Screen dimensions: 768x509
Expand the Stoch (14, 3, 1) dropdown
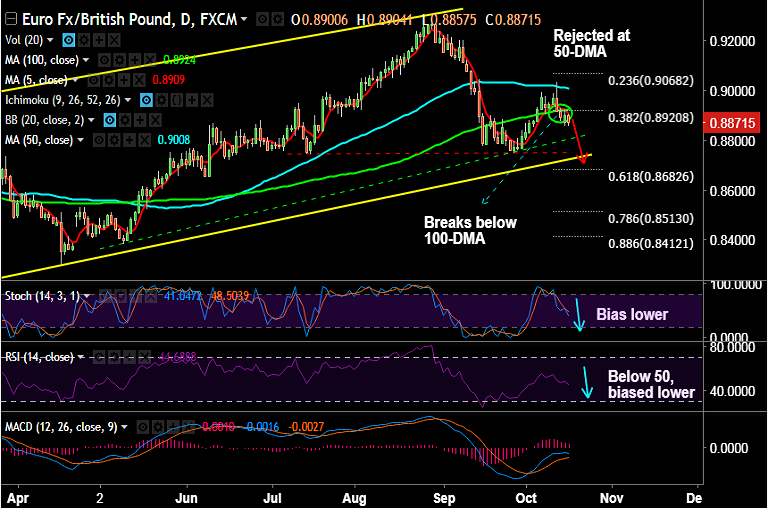(87, 296)
